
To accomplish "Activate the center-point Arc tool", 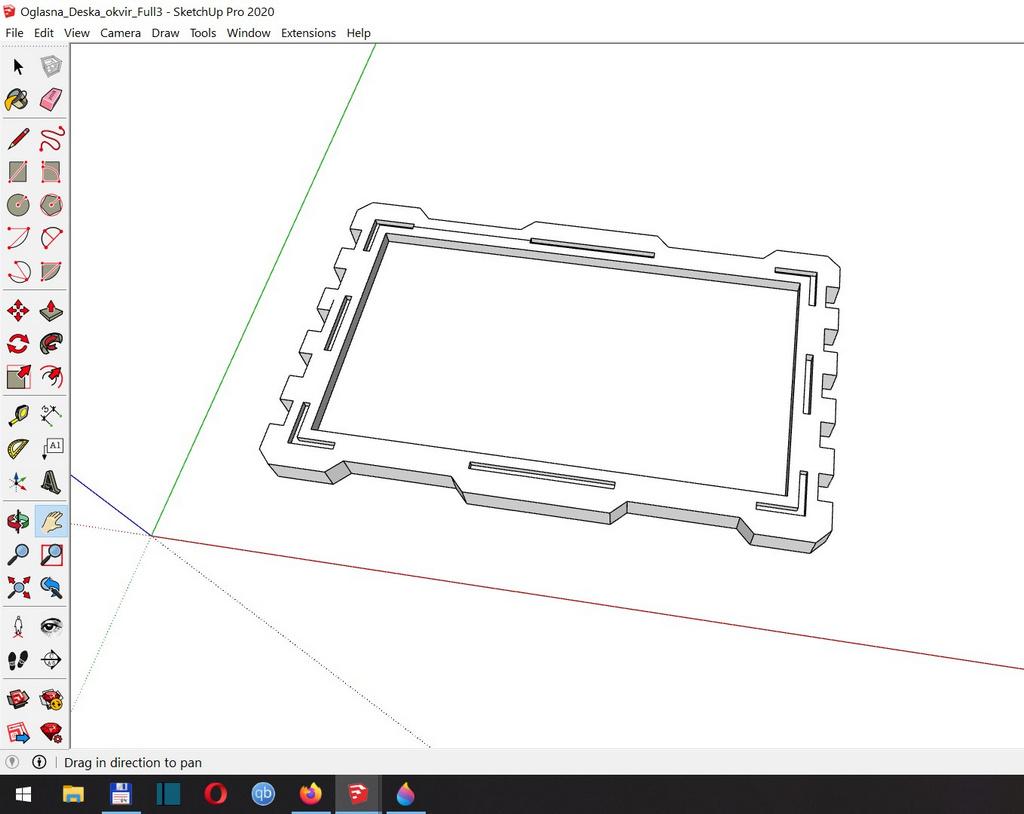I will pos(18,238).
